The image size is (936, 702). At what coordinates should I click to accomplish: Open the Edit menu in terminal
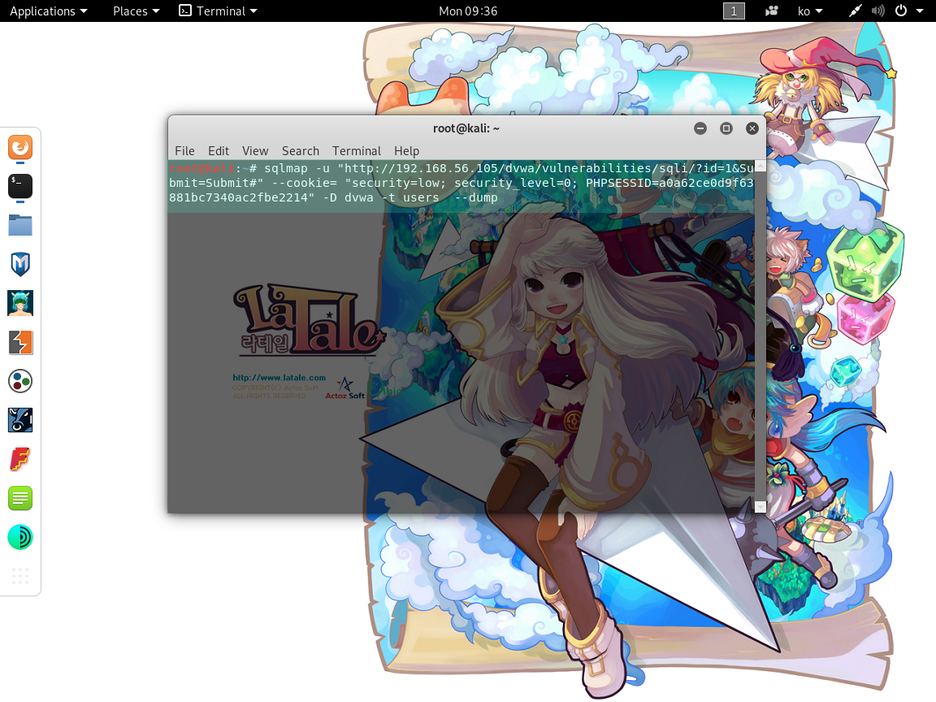(x=218, y=151)
